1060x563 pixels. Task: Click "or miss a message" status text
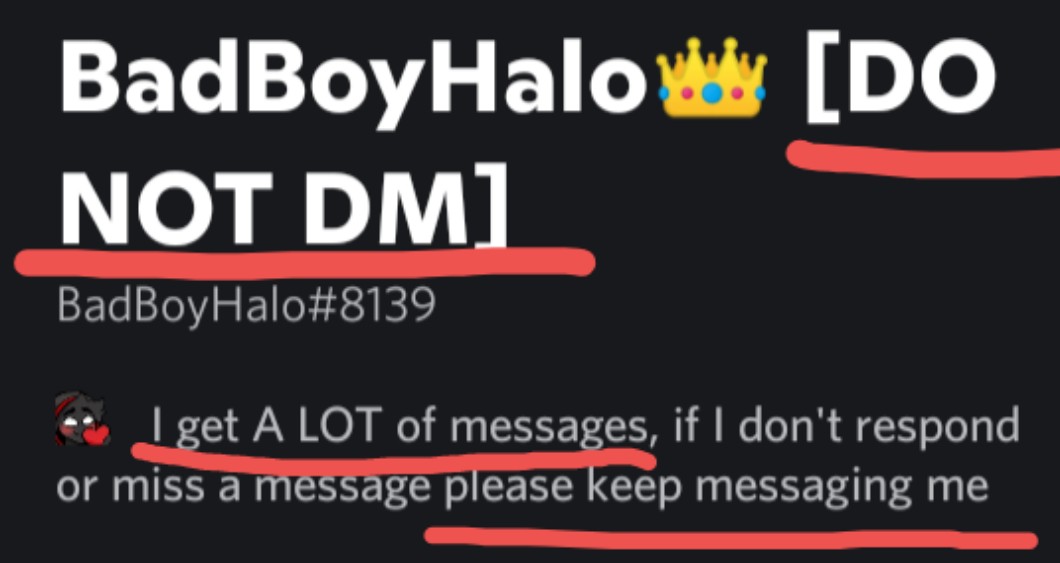(x=243, y=487)
